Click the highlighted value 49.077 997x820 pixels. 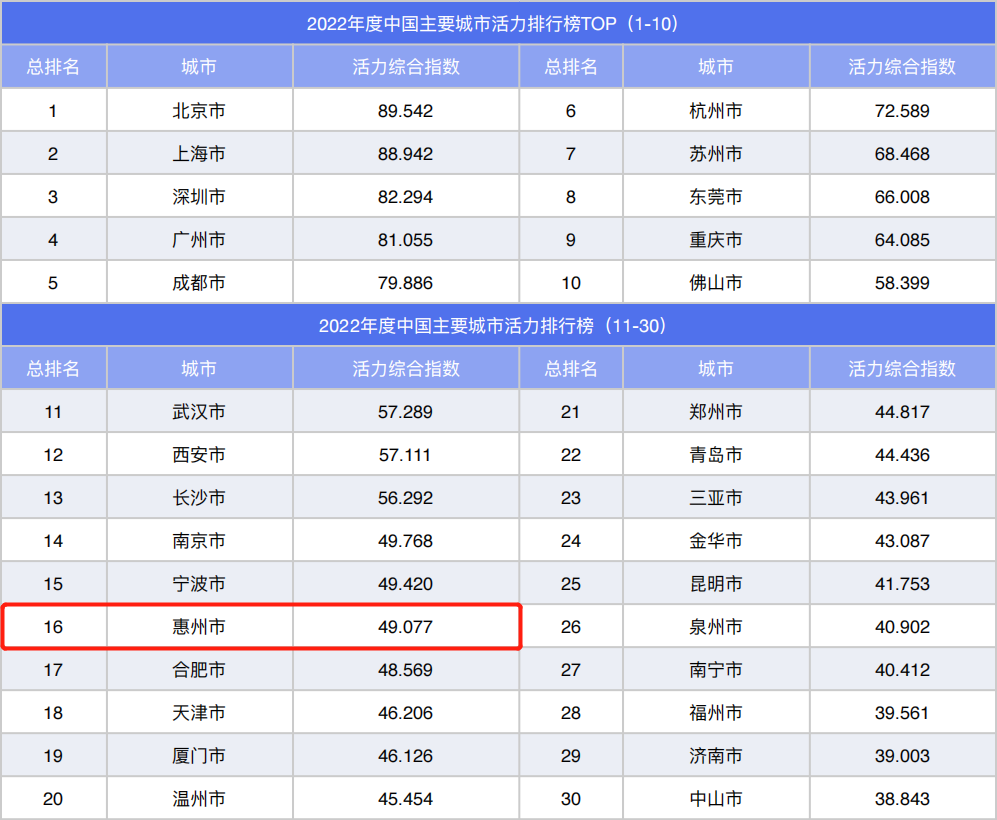coord(405,628)
